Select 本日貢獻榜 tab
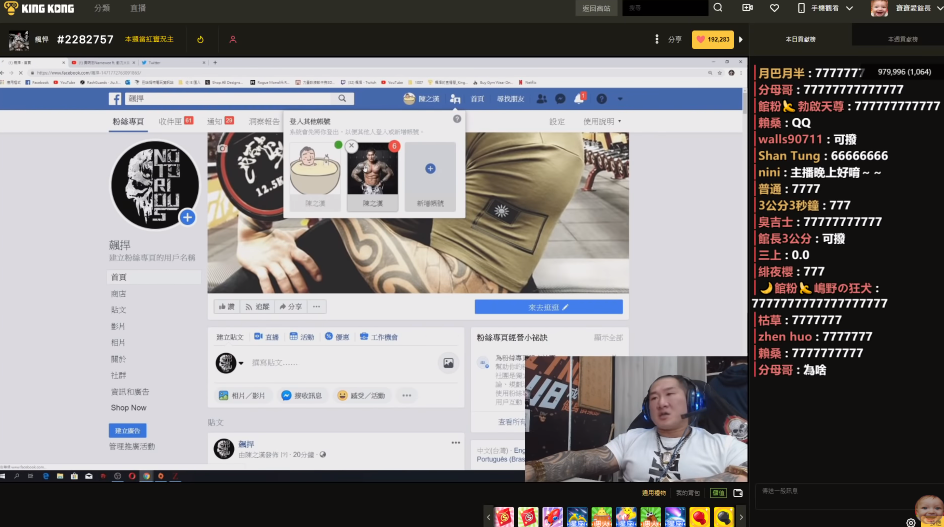The width and height of the screenshot is (944, 527). point(800,39)
